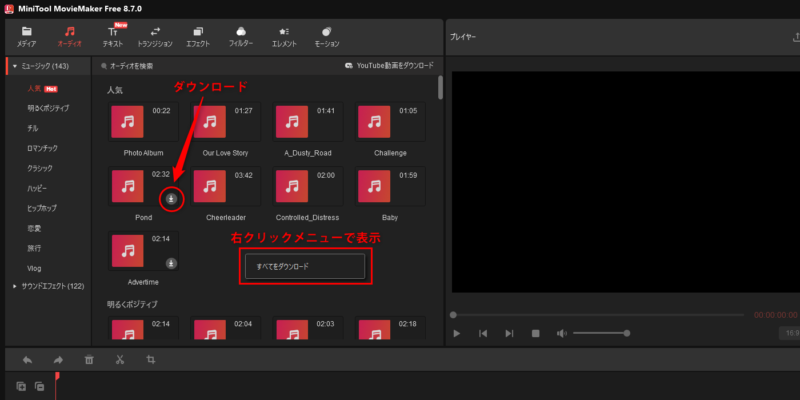800x400 pixels.
Task: Click the second track icon in timeline
Action: pos(39,386)
